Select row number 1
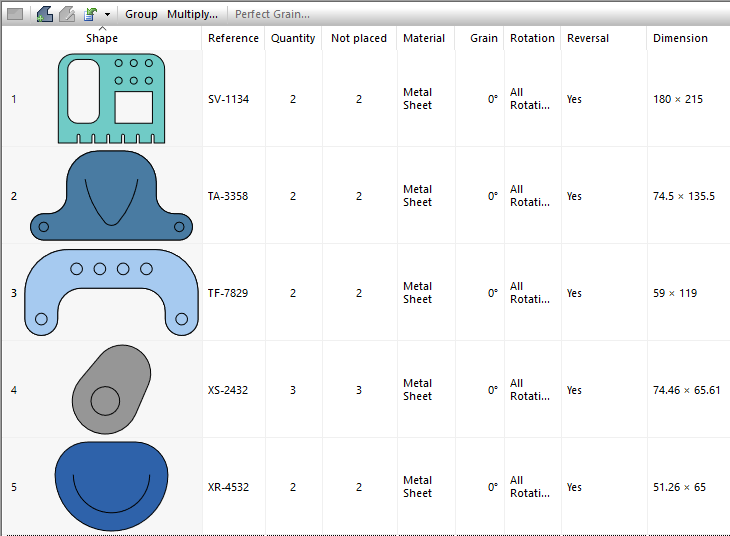 (x=14, y=99)
